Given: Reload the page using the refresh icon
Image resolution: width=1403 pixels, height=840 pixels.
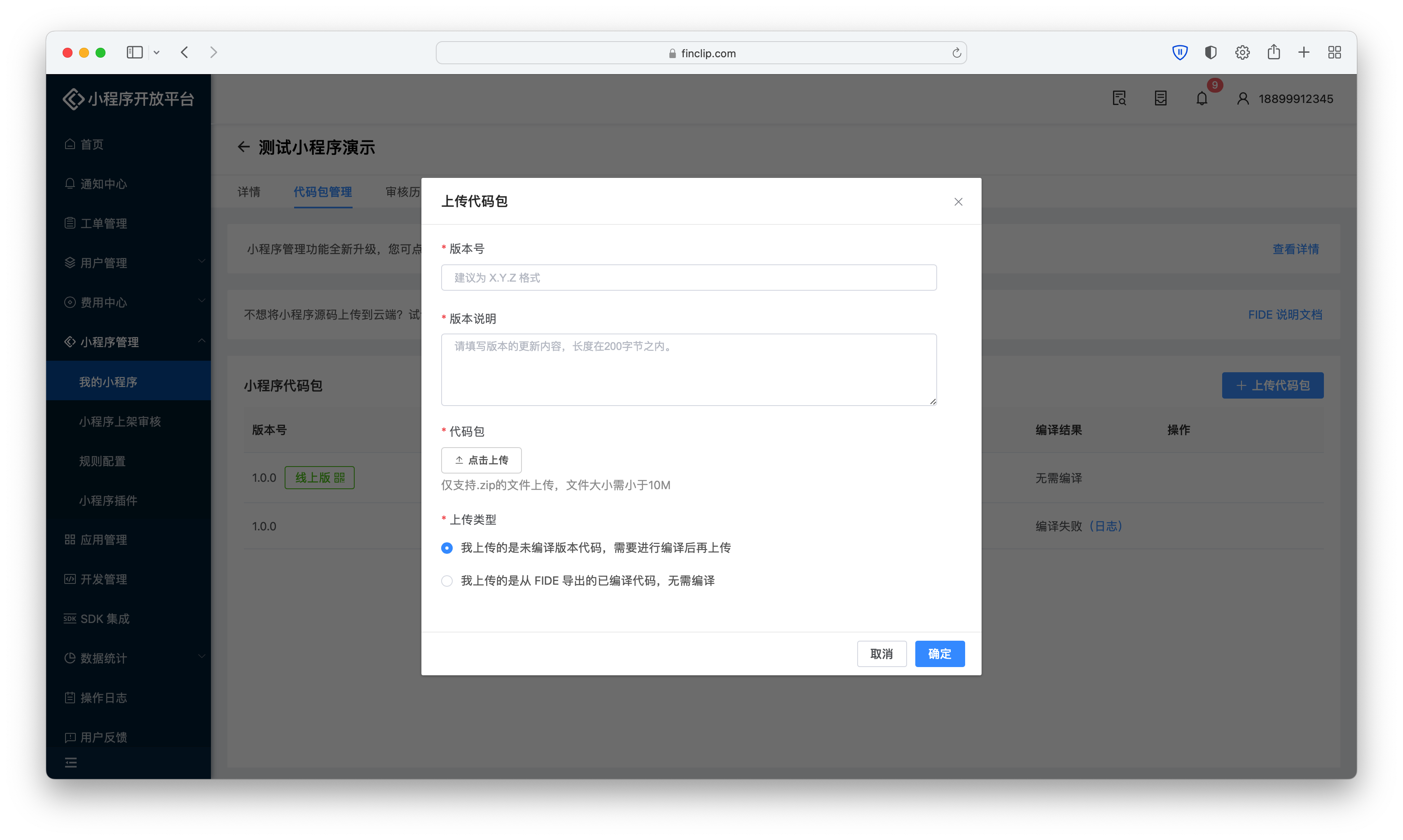Looking at the screenshot, I should pyautogui.click(x=956, y=53).
